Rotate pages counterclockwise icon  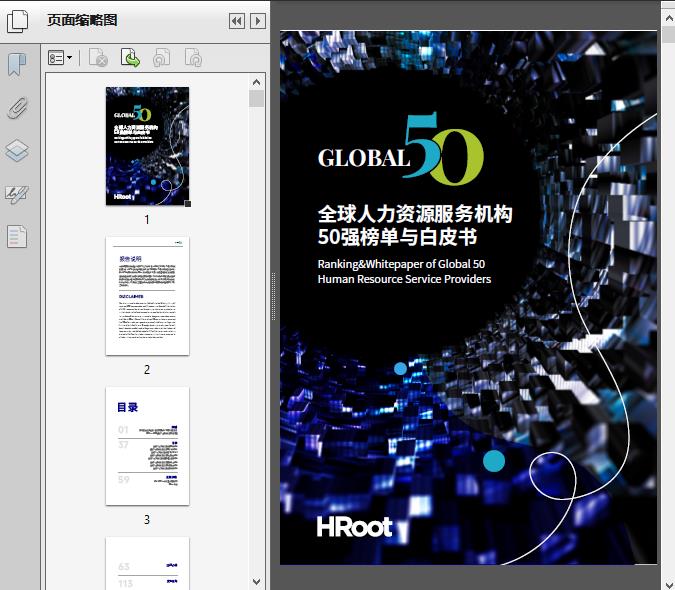point(161,58)
